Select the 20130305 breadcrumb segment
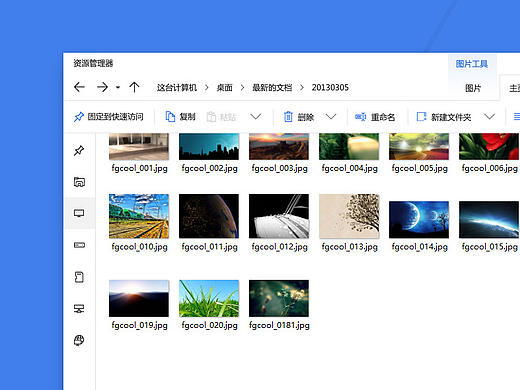The width and height of the screenshot is (520, 390). (x=330, y=88)
